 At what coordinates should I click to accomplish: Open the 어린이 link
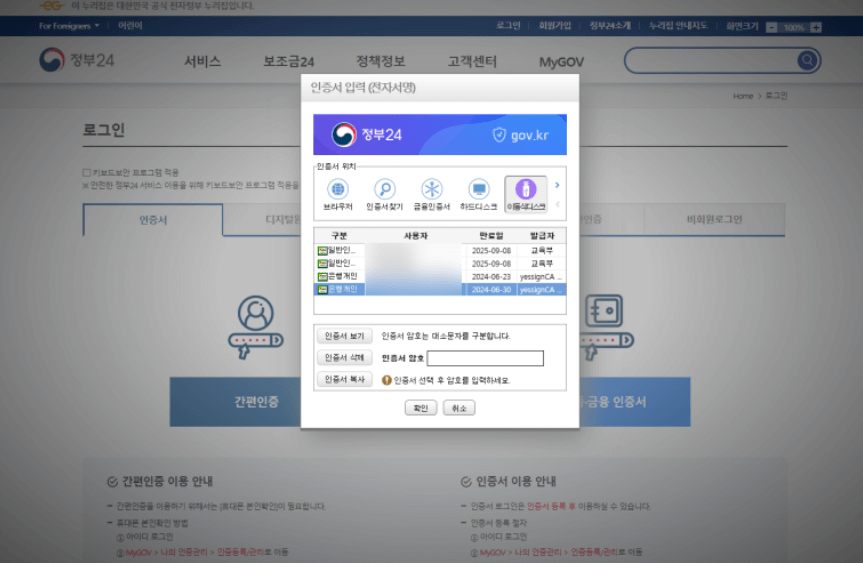coord(130,26)
